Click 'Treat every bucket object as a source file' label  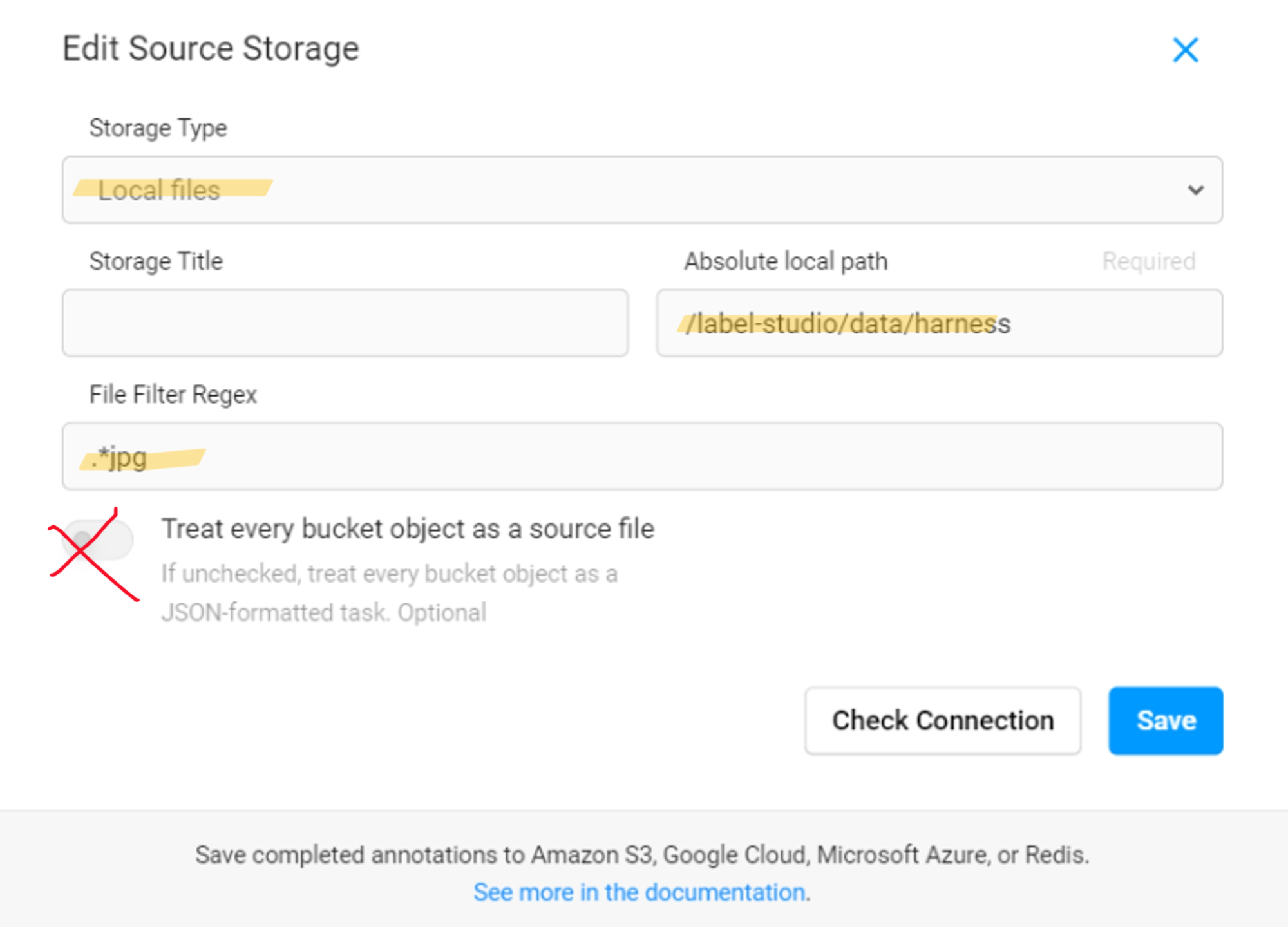408,529
